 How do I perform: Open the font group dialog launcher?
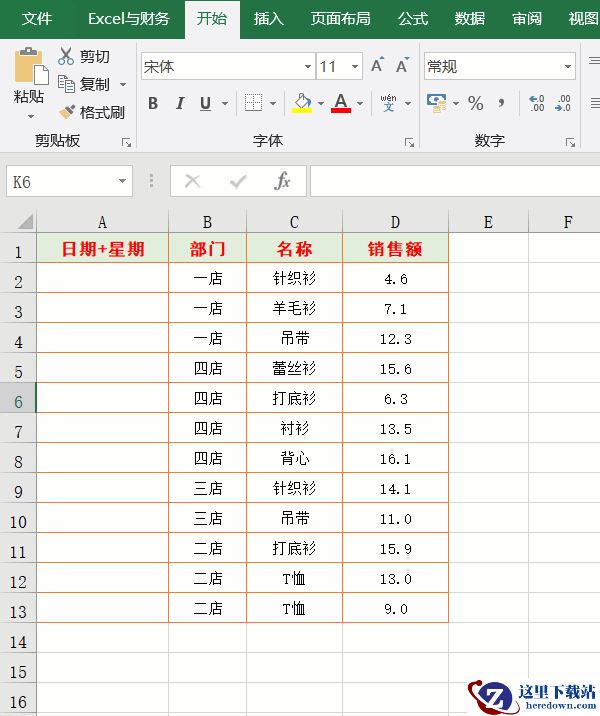410,143
